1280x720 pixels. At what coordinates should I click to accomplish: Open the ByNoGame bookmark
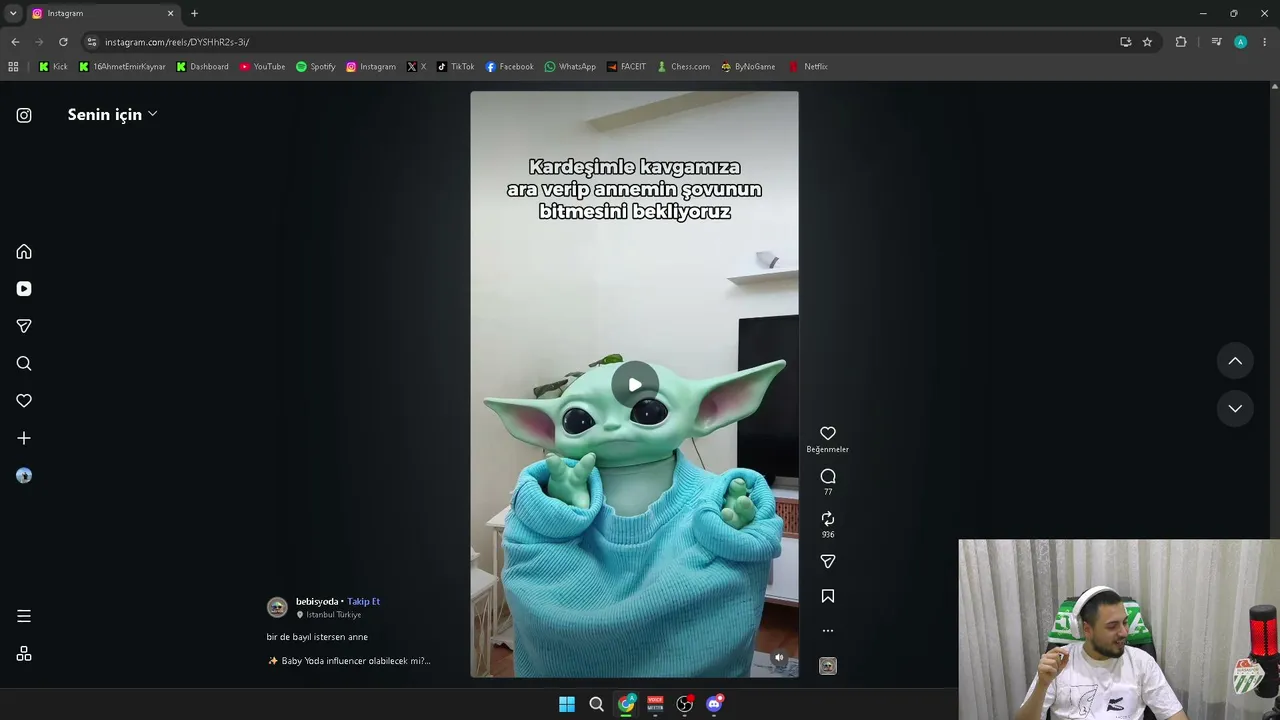(748, 67)
